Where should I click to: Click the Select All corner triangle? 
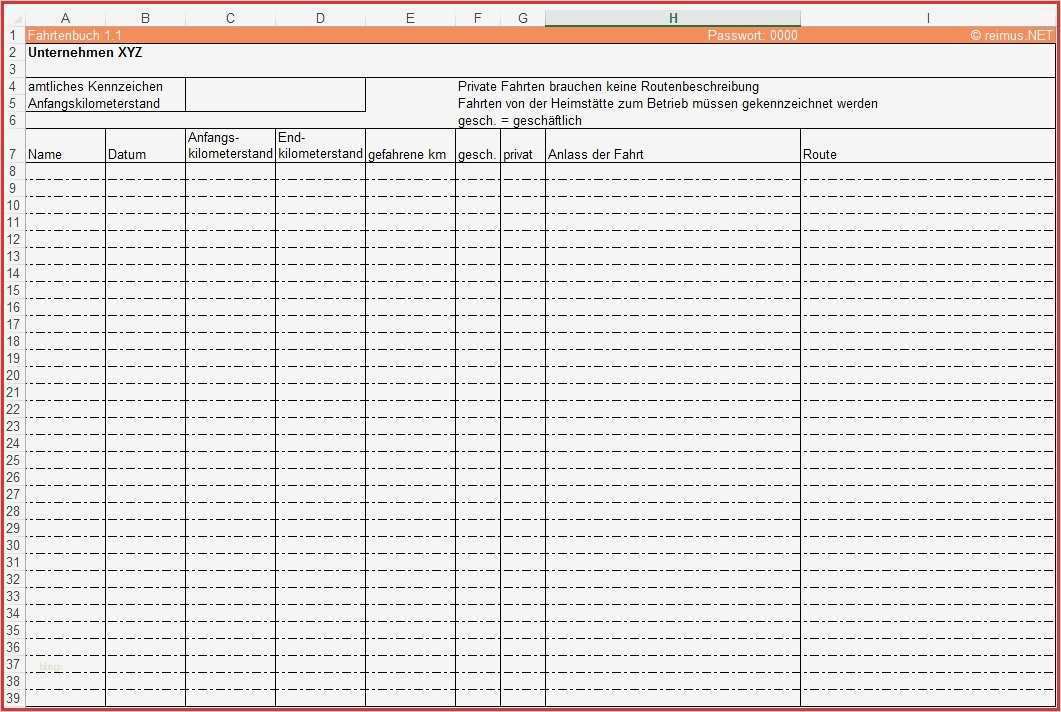[x=13, y=18]
